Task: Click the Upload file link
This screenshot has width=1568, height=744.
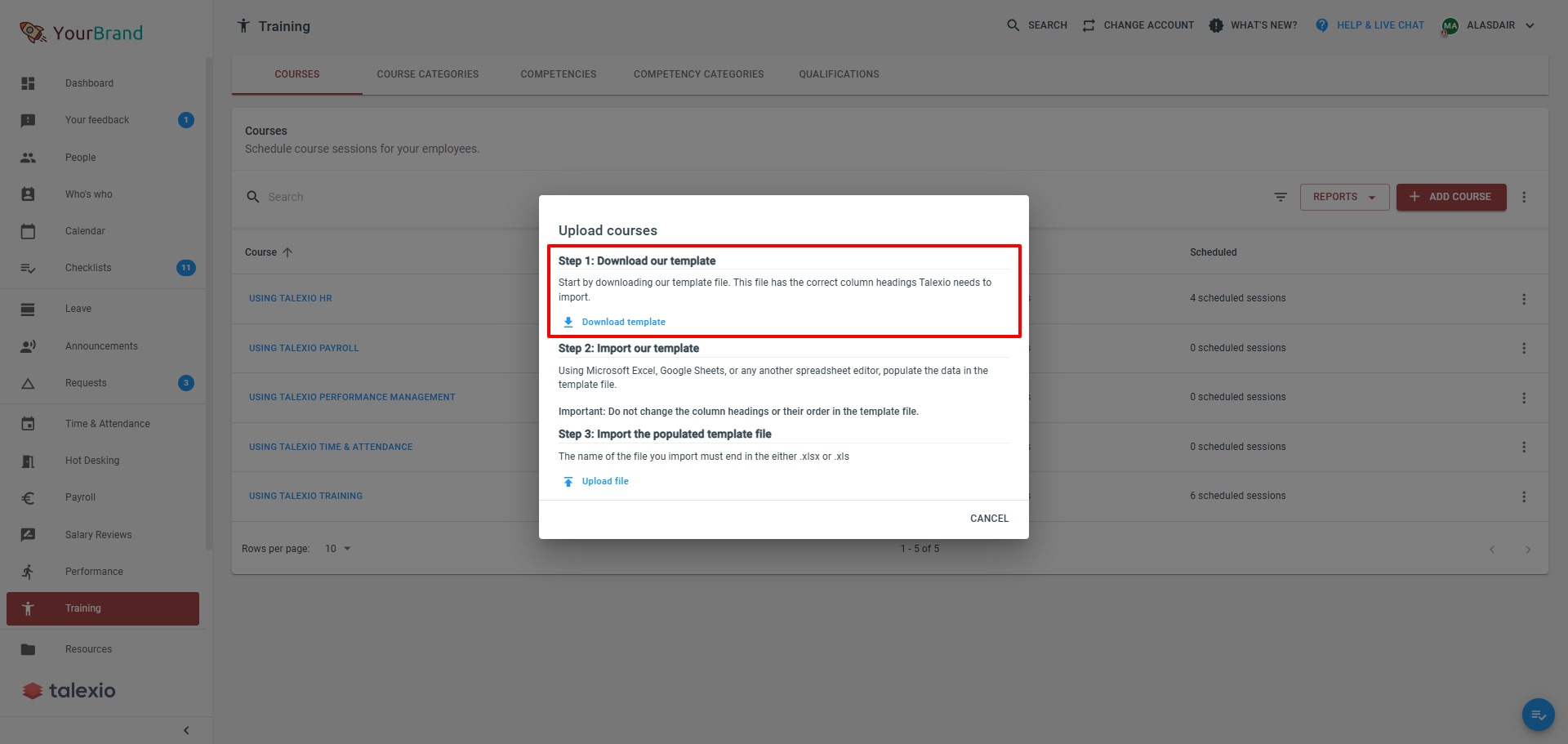Action: coord(605,481)
